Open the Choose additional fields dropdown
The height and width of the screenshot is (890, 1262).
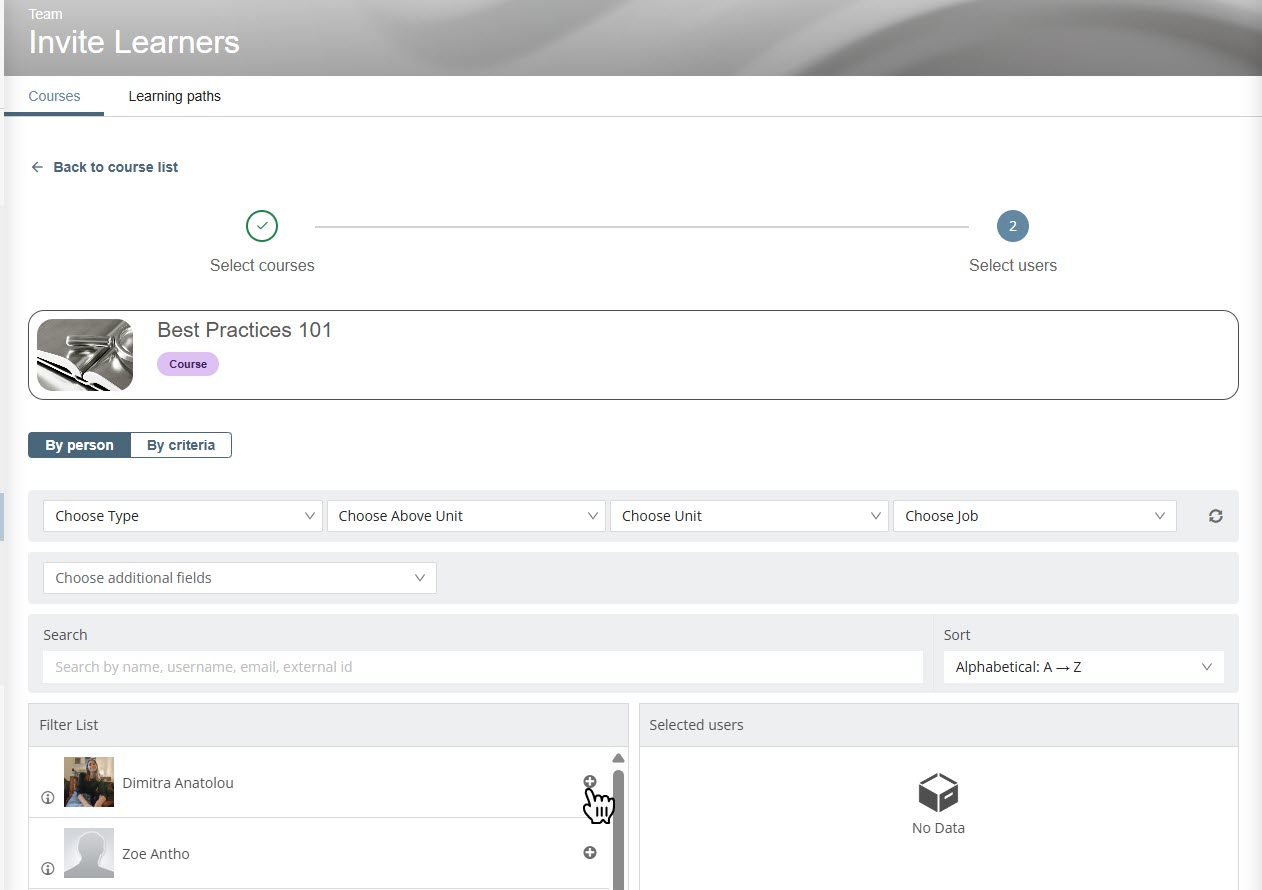click(x=240, y=578)
